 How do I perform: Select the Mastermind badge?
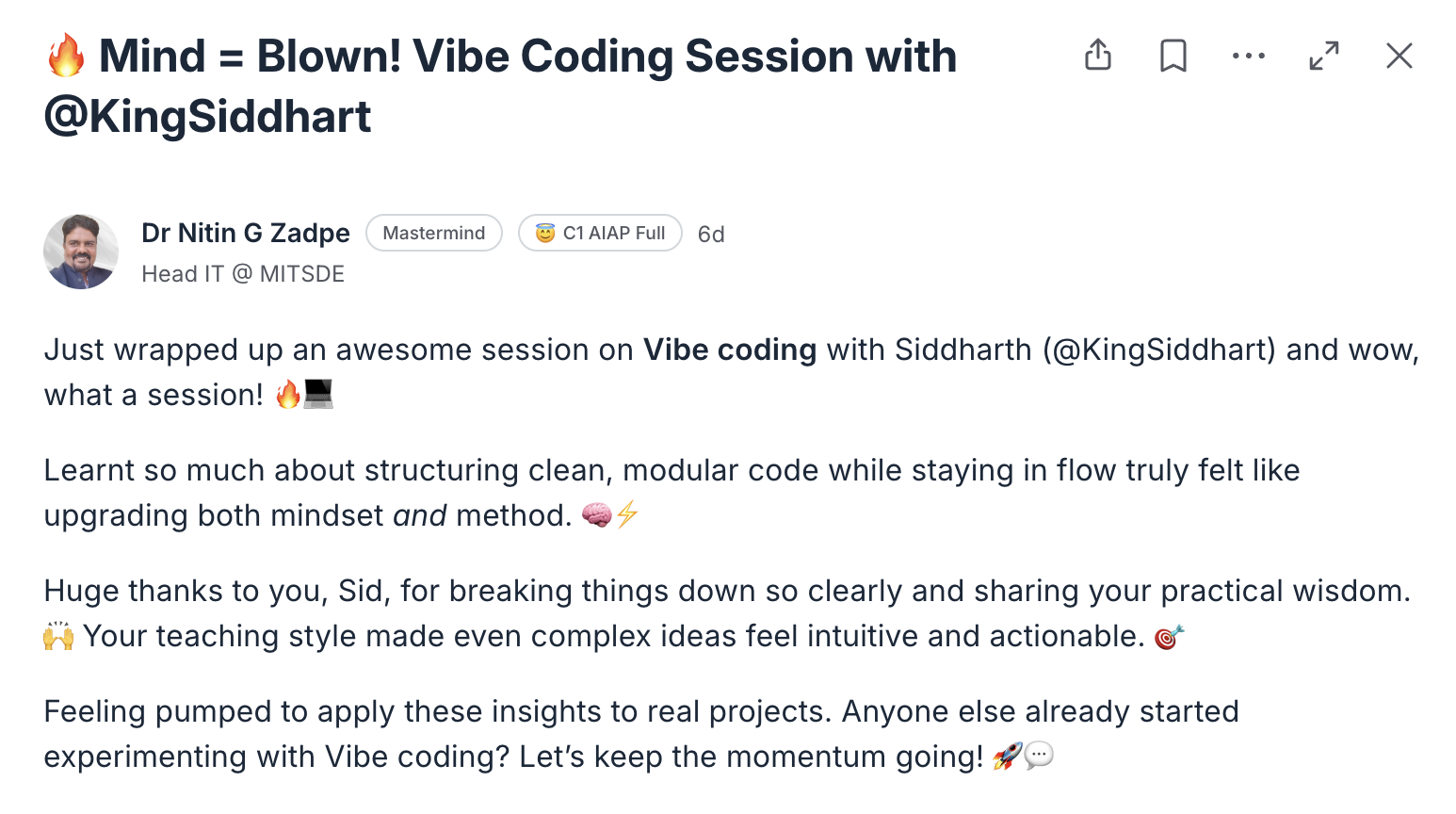click(x=434, y=233)
